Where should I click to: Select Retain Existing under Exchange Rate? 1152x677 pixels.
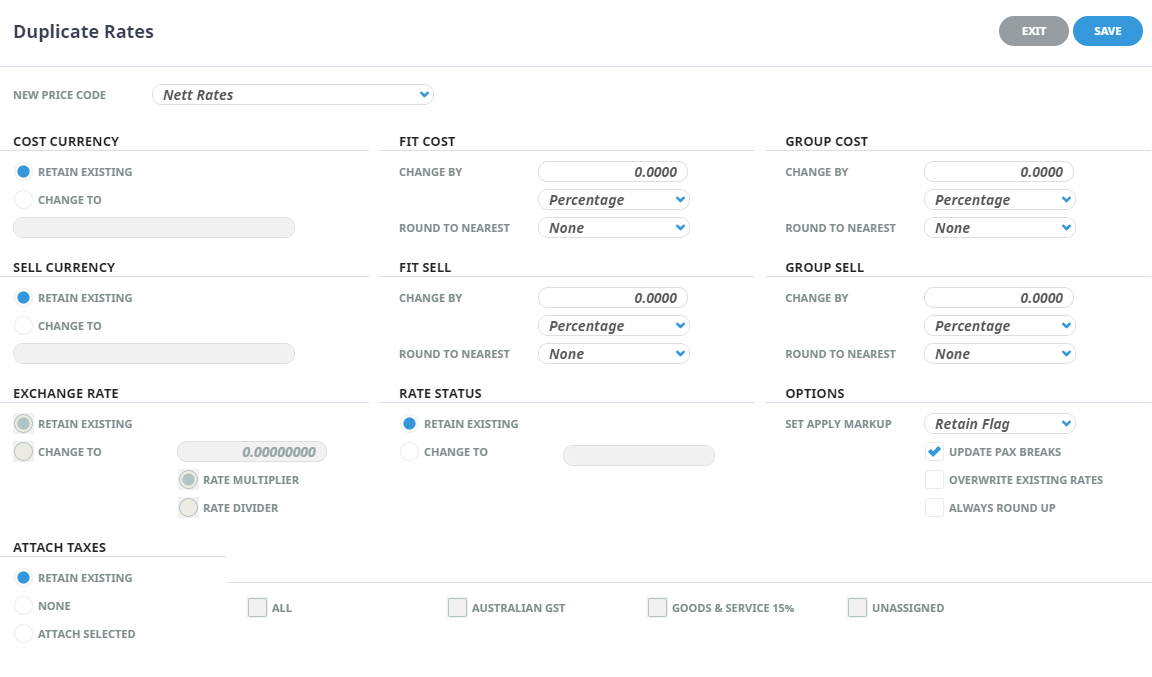[24, 424]
